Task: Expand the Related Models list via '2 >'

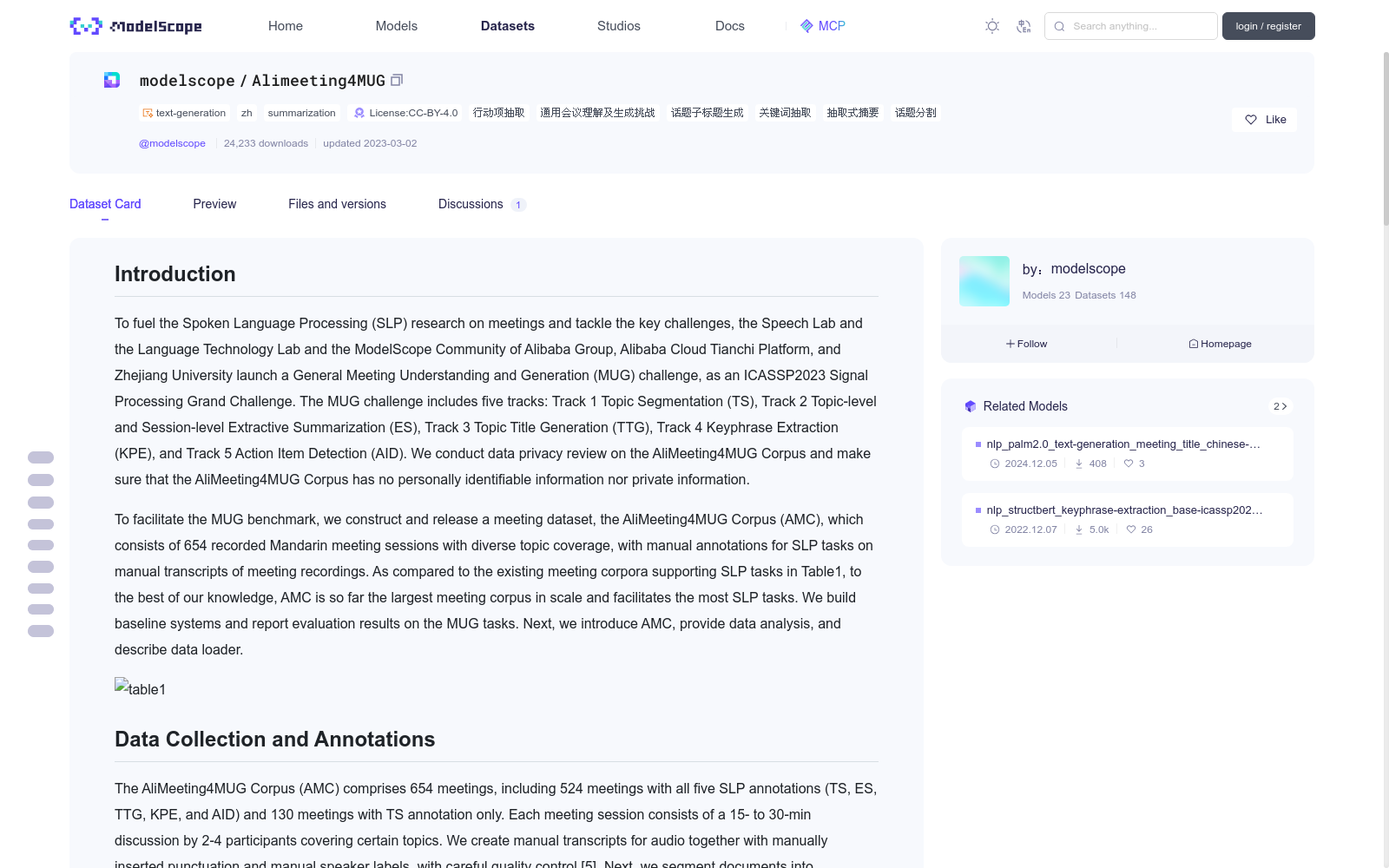Action: click(x=1280, y=406)
